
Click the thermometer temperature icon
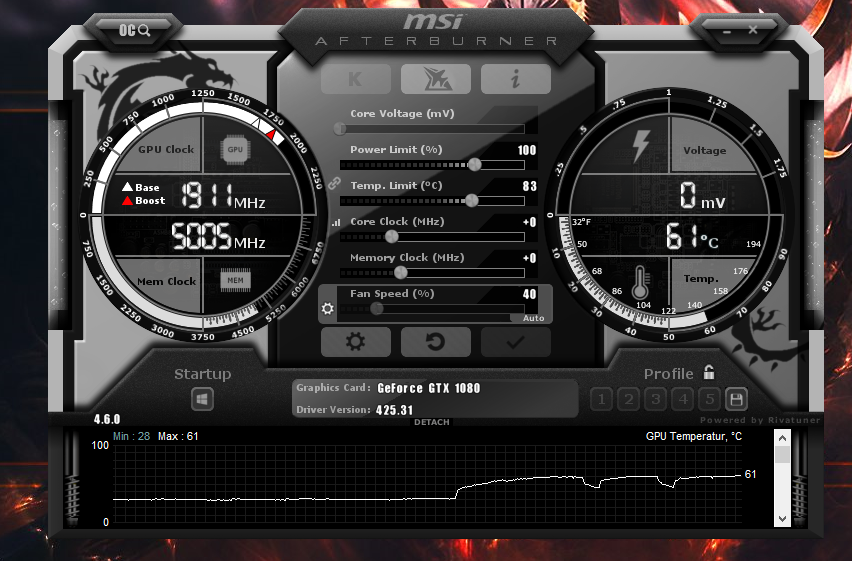click(x=640, y=282)
